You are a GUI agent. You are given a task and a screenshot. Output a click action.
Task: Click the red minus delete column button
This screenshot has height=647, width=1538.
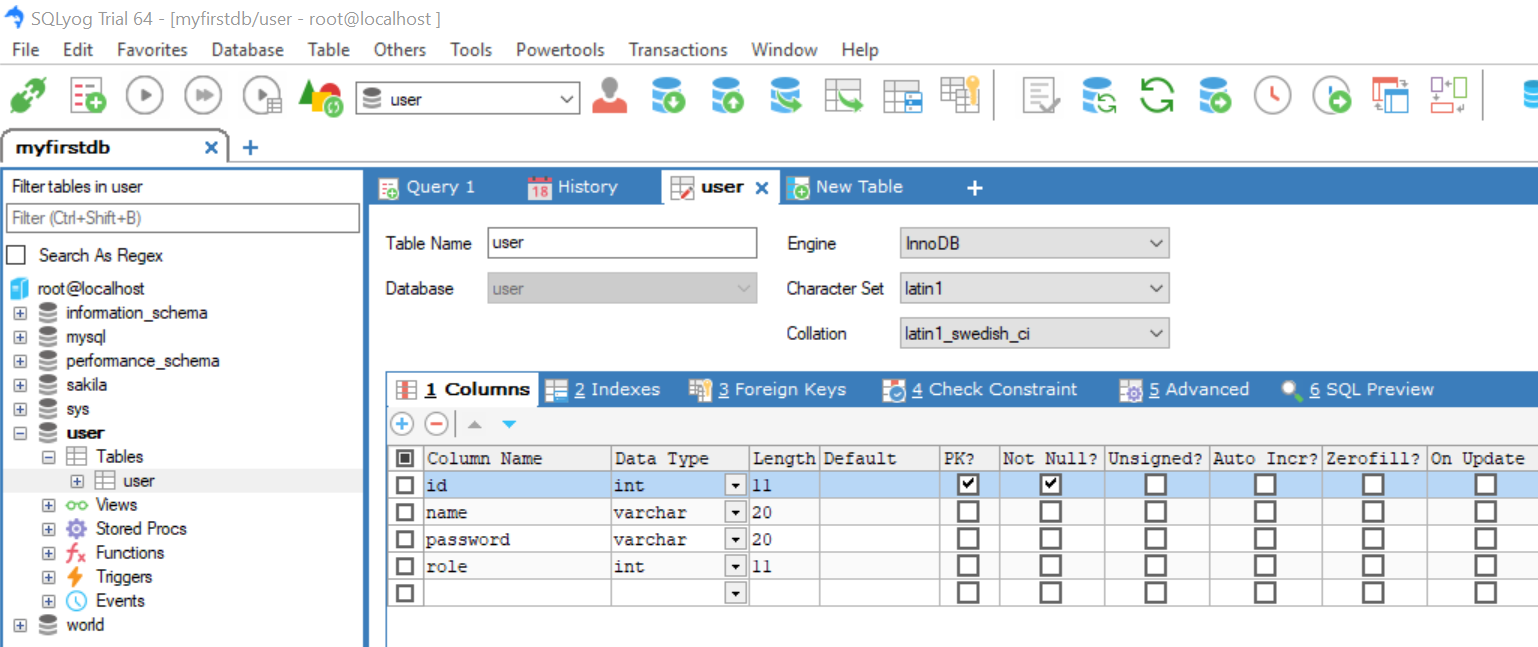(436, 424)
